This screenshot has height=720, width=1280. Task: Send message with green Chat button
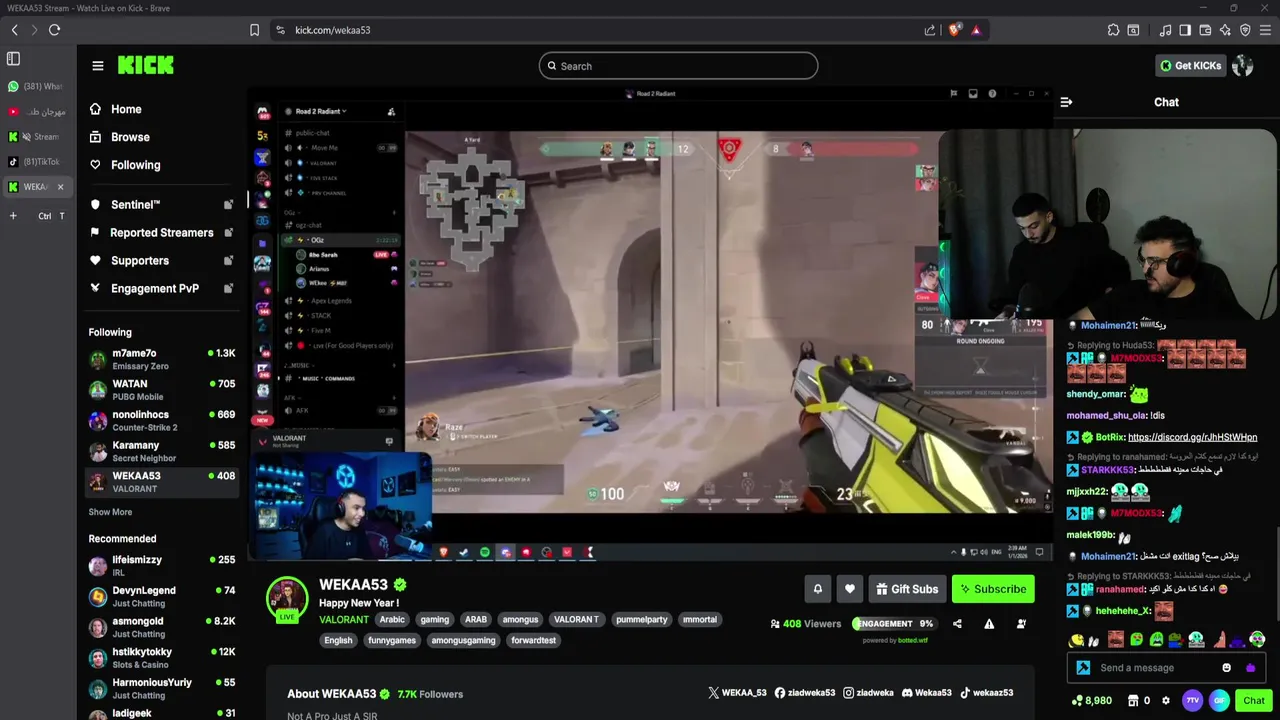pyautogui.click(x=1254, y=701)
